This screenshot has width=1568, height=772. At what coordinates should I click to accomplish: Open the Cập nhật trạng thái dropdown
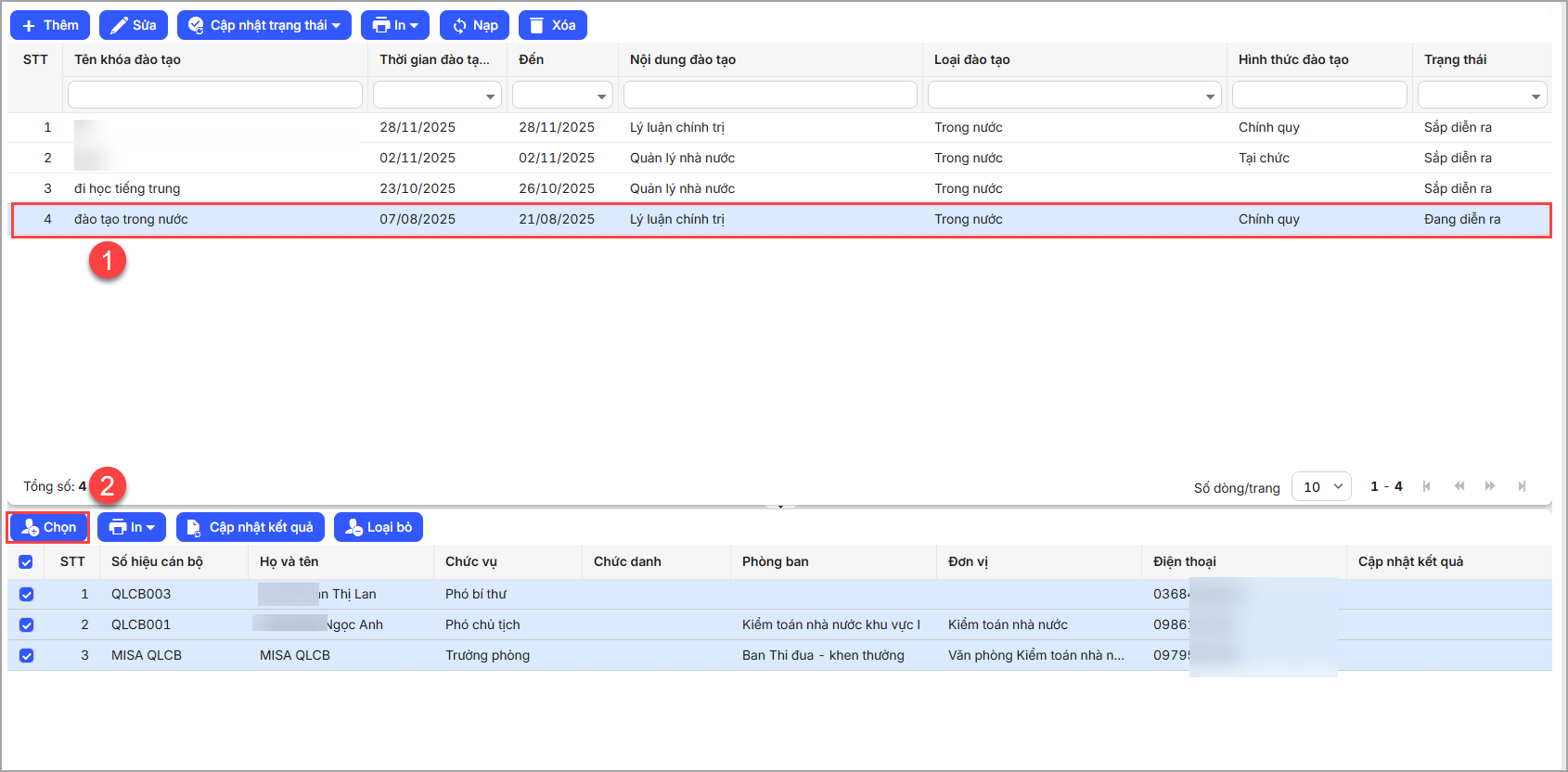tap(263, 25)
